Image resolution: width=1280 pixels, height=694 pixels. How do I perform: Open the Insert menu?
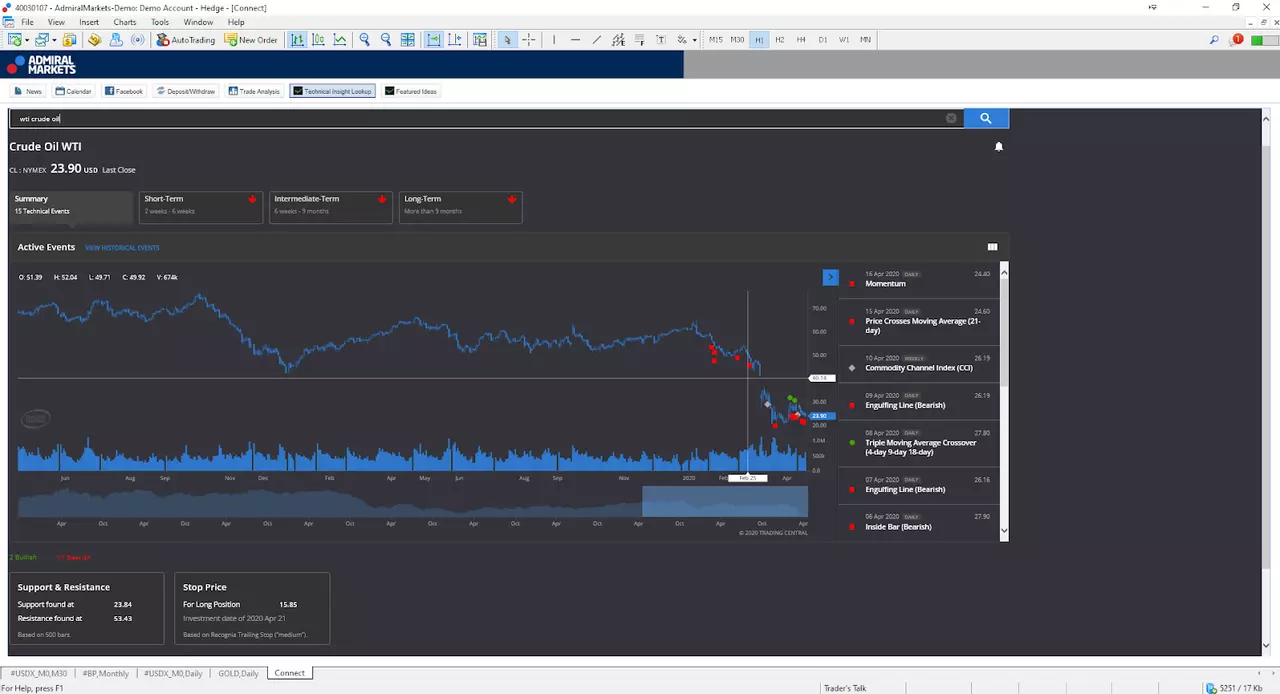[x=89, y=22]
